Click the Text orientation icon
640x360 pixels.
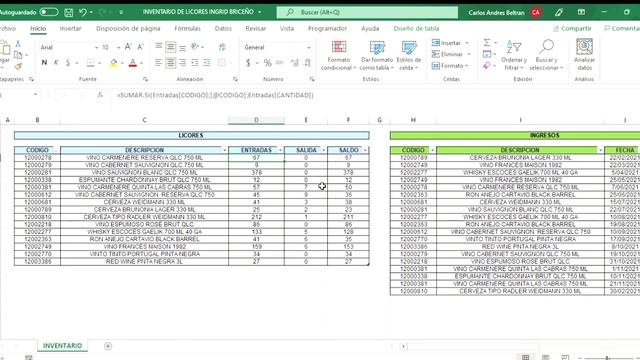(x=195, y=47)
